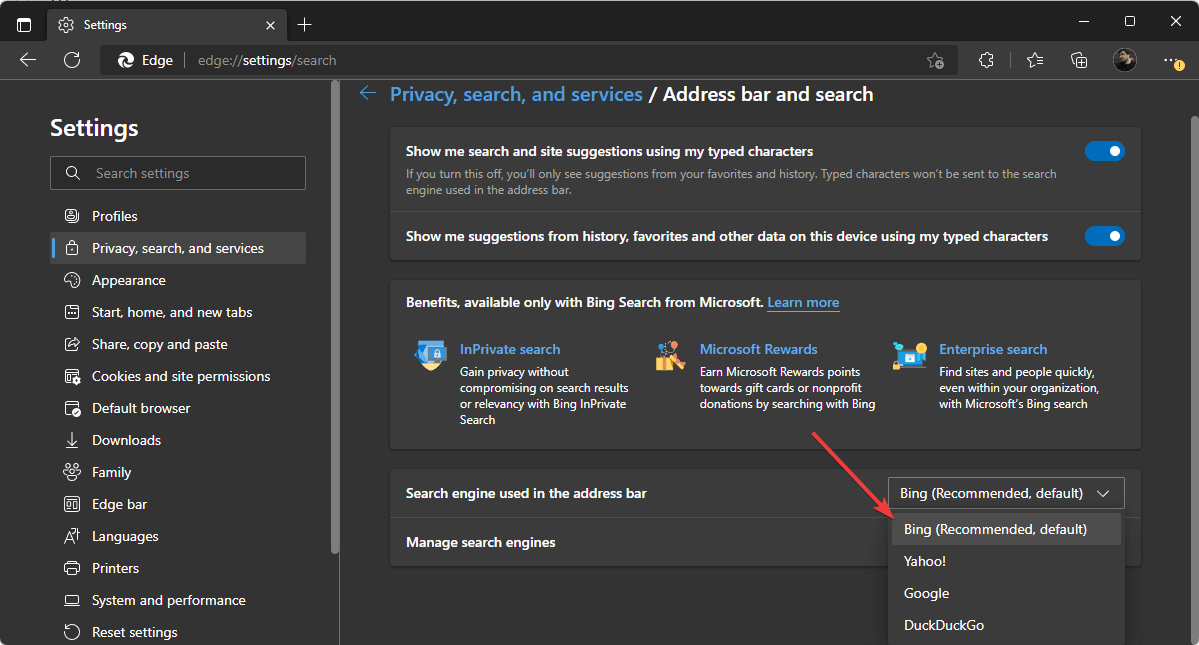Open System and performance settings
This screenshot has width=1199, height=645.
click(178, 600)
